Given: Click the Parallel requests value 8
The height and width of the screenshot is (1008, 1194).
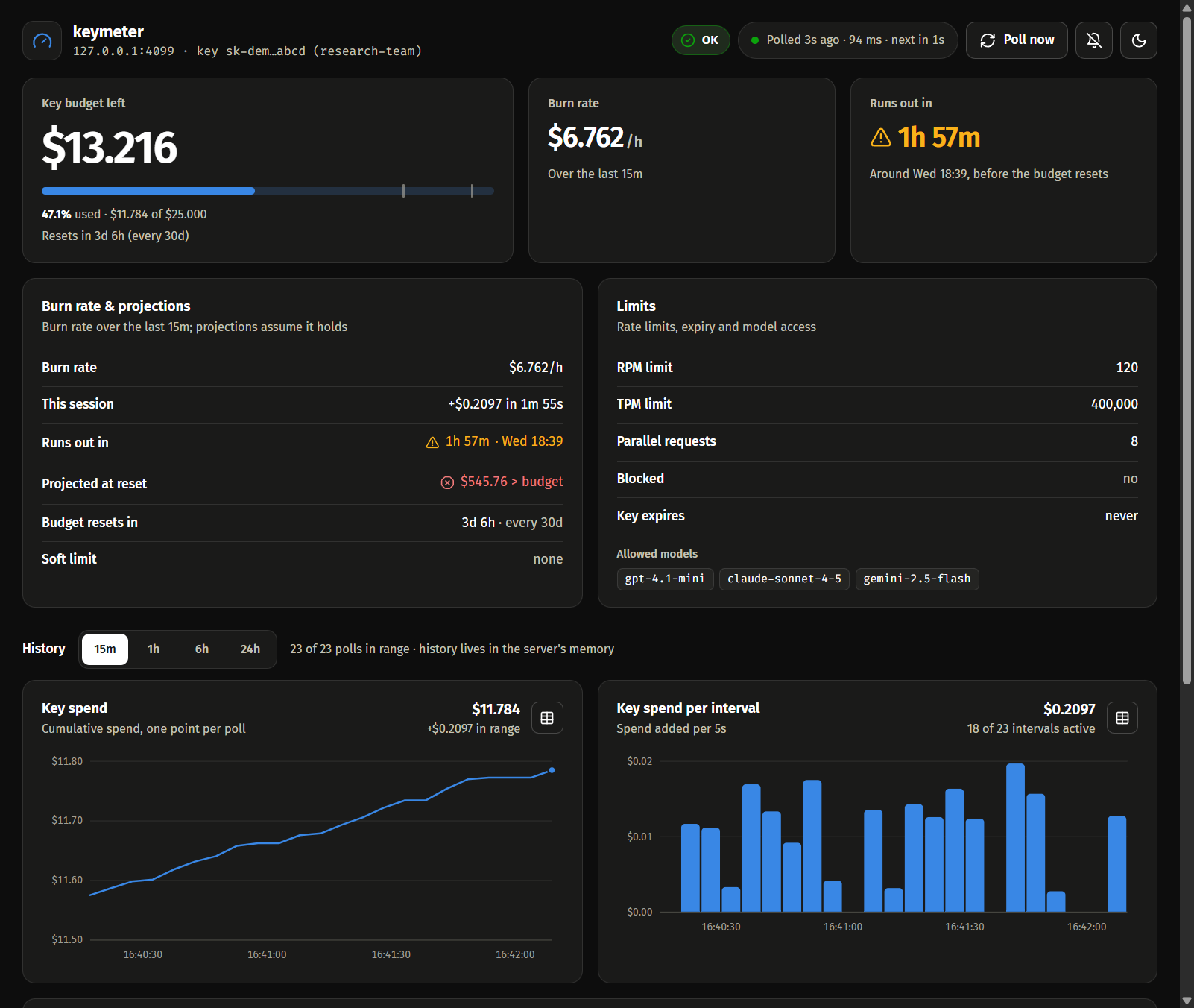Looking at the screenshot, I should 1134,441.
